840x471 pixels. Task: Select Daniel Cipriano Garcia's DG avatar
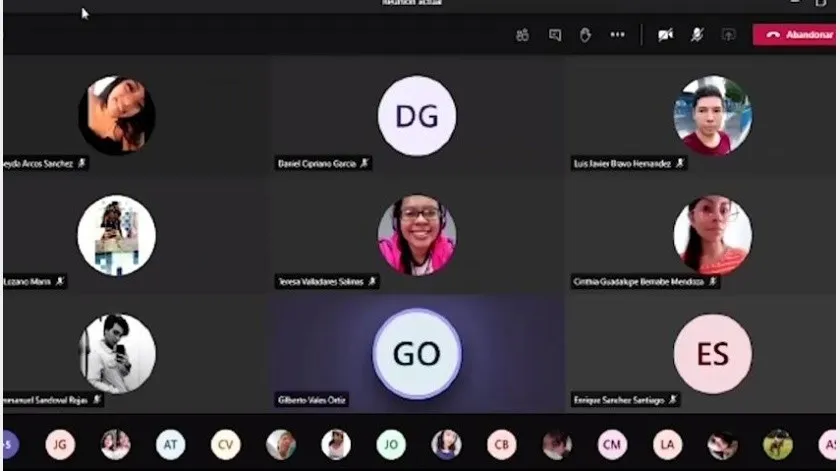click(x=417, y=116)
